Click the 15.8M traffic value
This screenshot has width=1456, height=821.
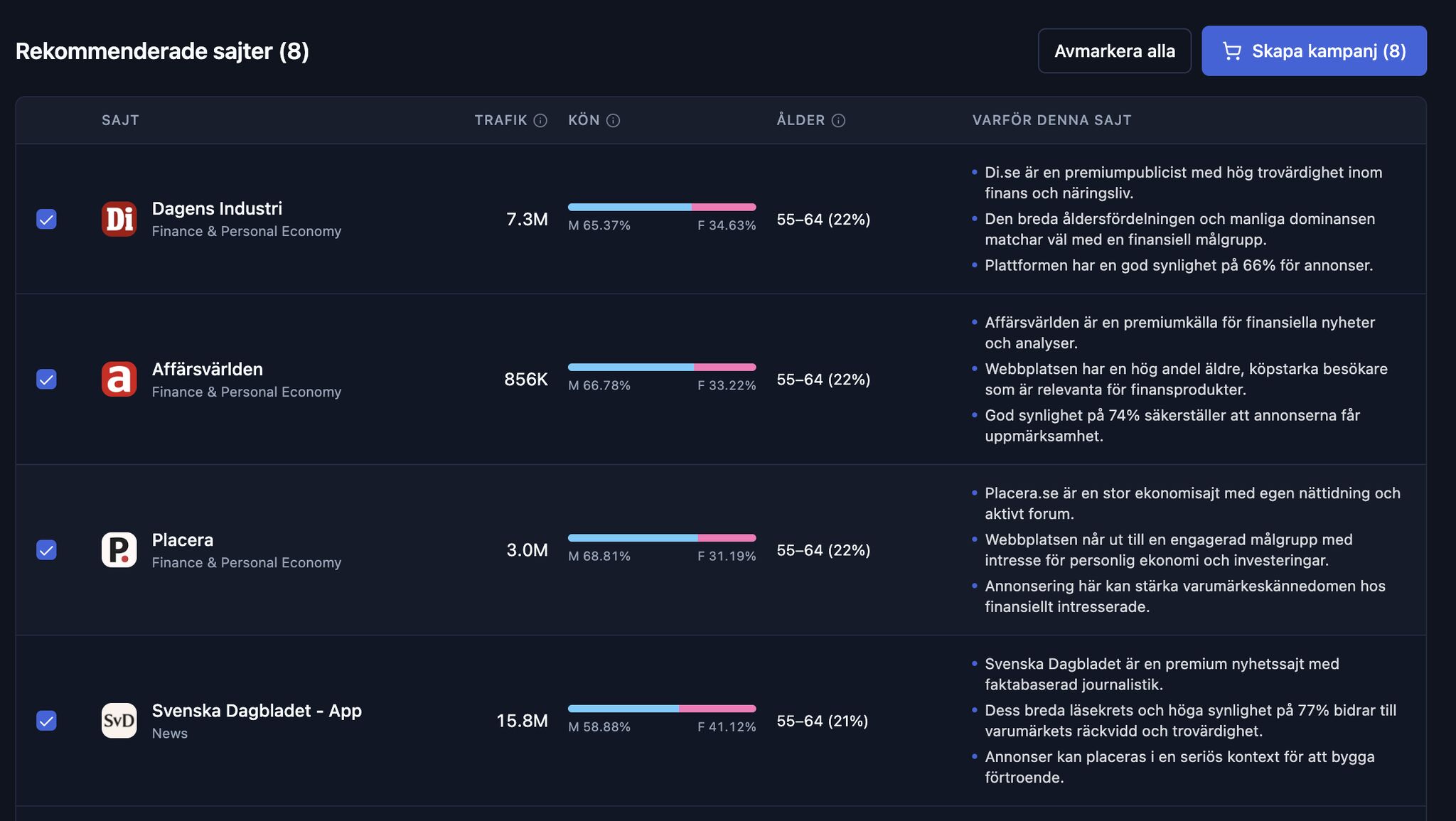click(x=522, y=720)
